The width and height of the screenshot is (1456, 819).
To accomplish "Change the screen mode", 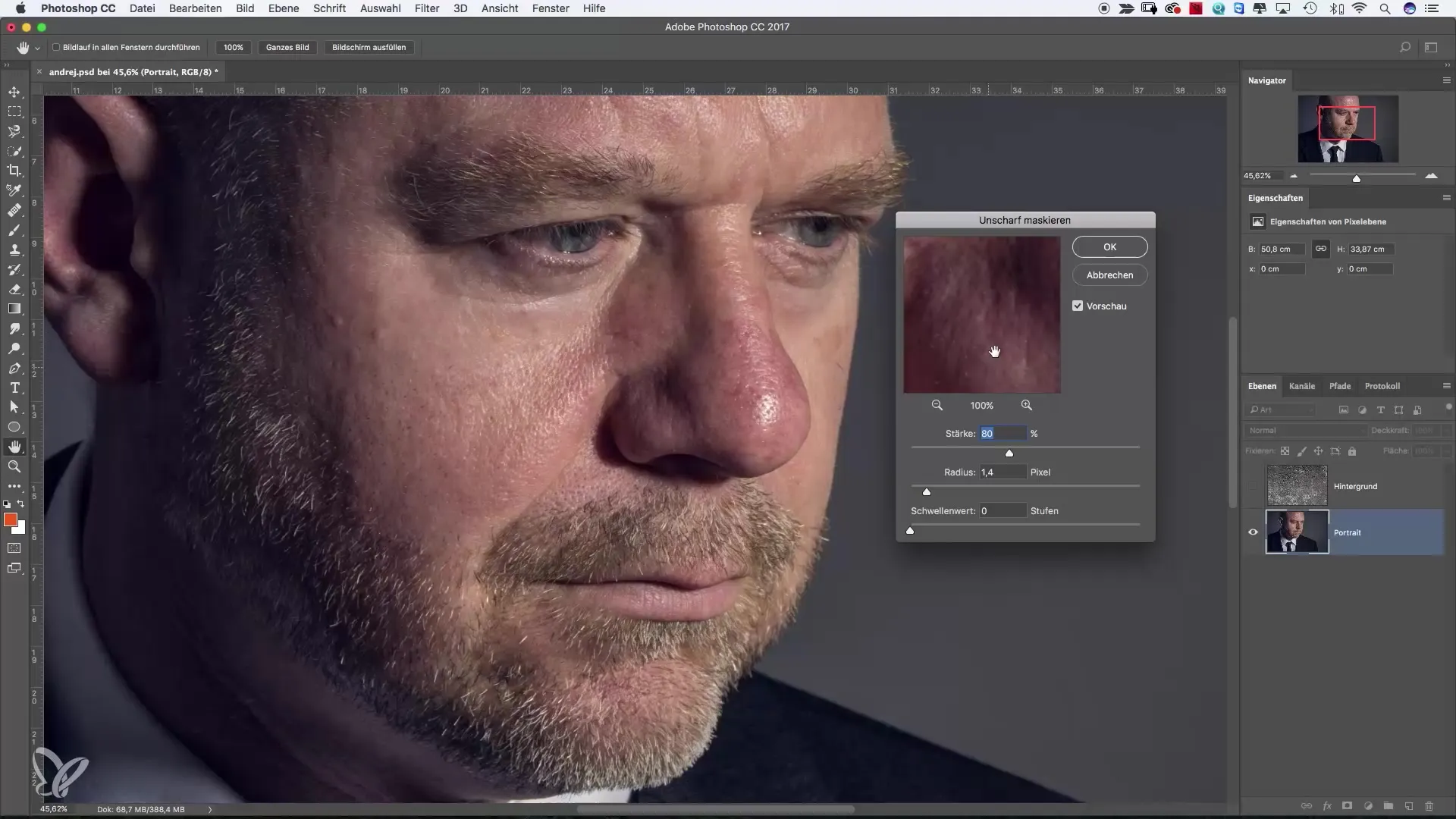I will [14, 568].
